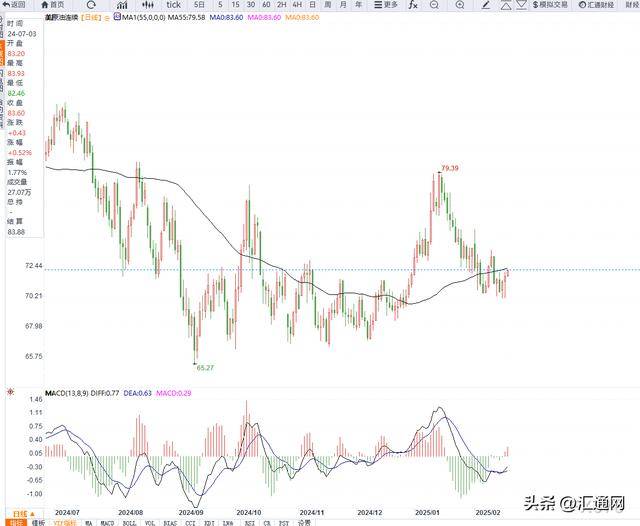Click the MA1 indicator settings icon
This screenshot has width=640, height=526.
click(x=118, y=17)
